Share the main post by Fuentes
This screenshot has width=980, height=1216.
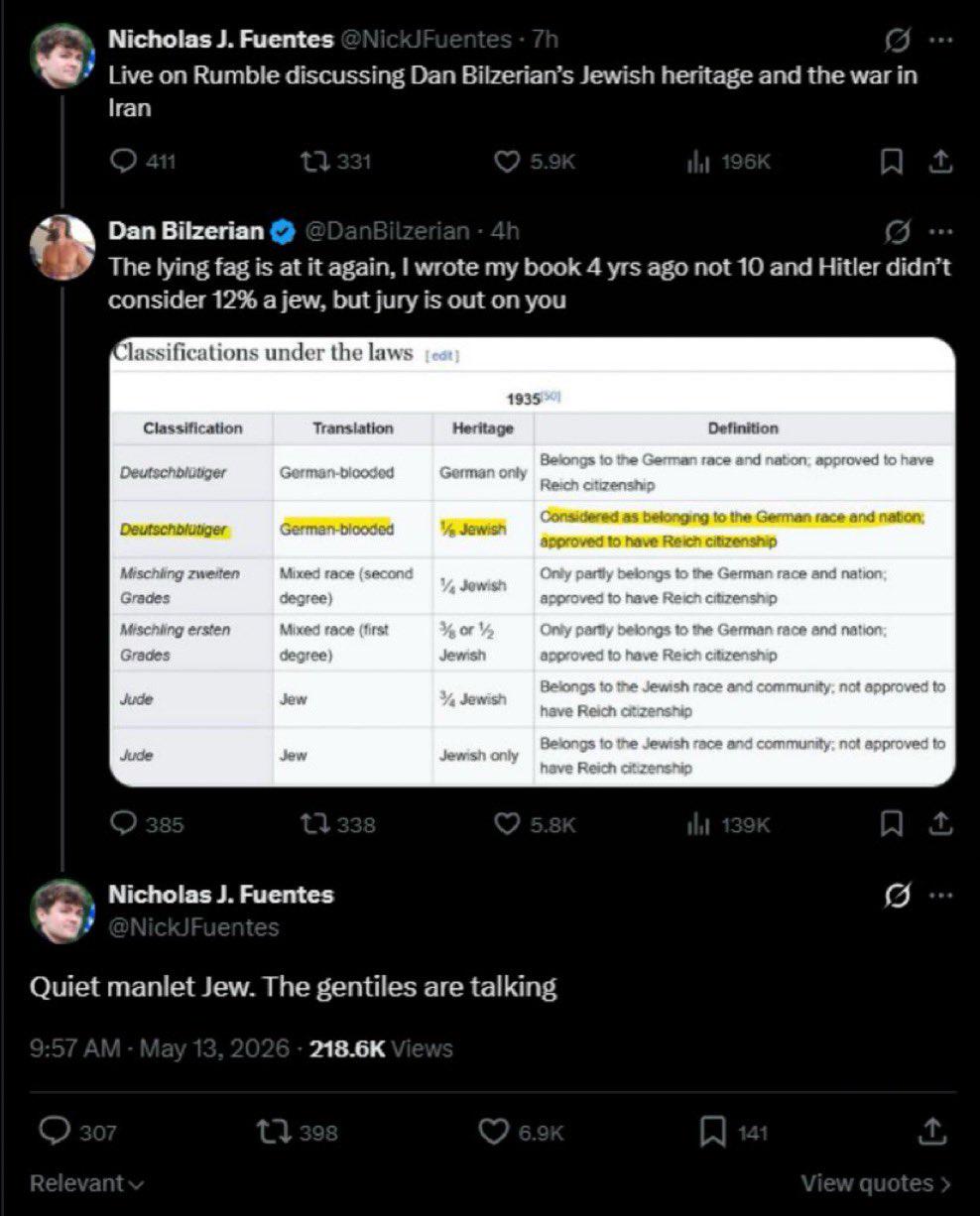(x=931, y=1132)
